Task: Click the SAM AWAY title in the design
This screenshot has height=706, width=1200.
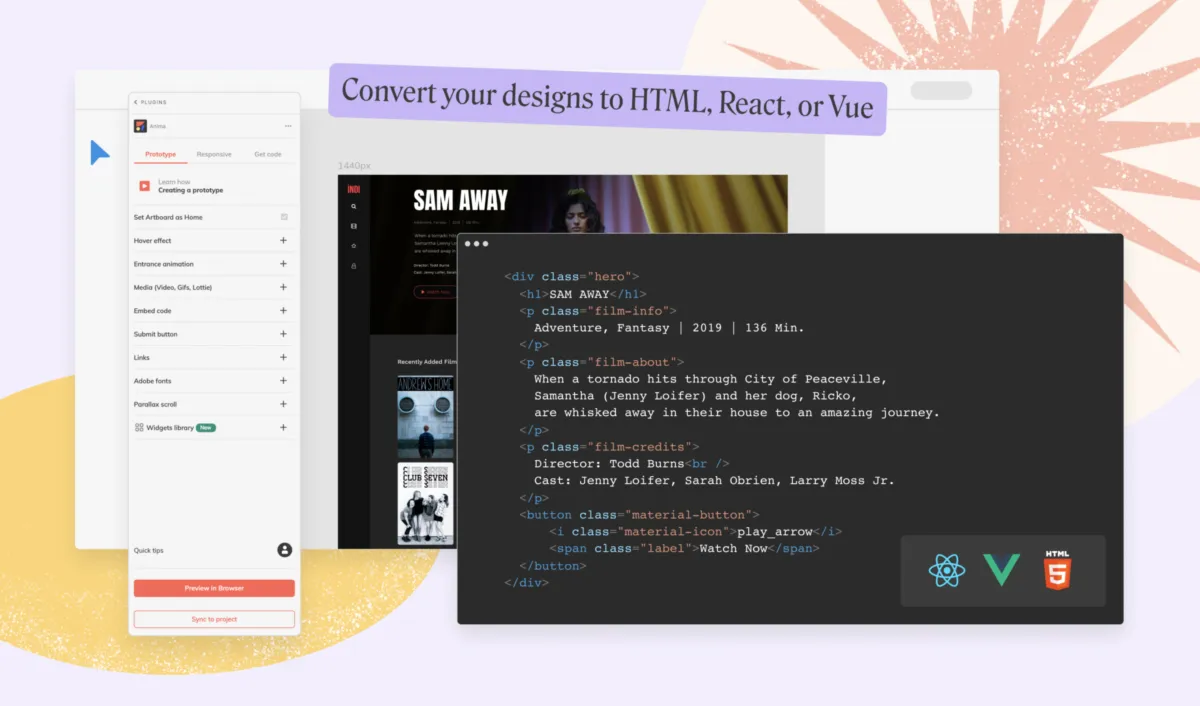Action: click(x=460, y=201)
